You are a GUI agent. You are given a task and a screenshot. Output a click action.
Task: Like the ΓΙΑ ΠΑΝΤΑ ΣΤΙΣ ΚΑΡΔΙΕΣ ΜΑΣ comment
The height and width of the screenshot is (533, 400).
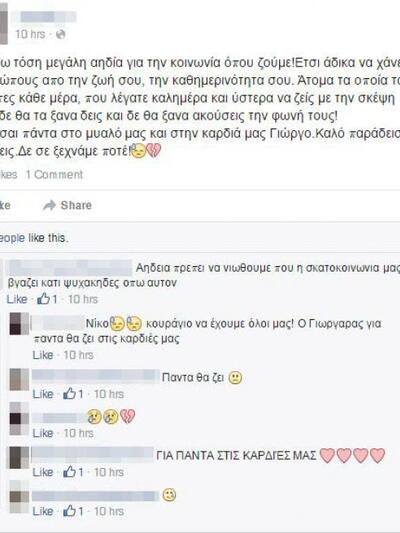[x=43, y=472]
